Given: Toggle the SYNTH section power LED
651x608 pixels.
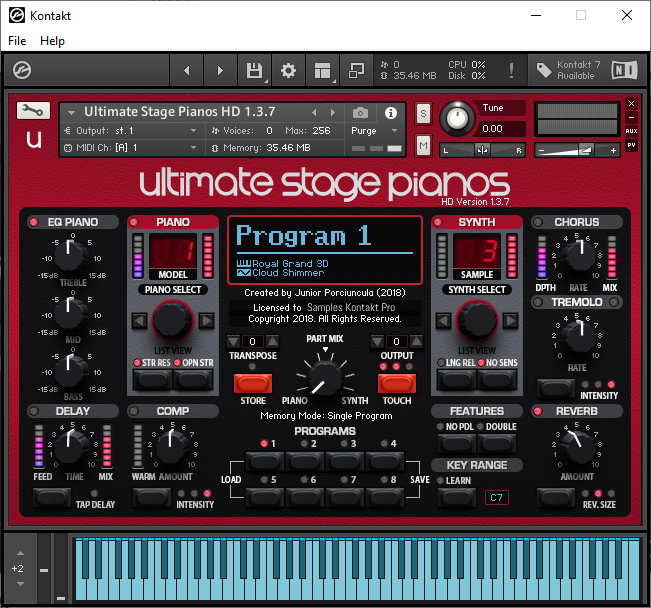Looking at the screenshot, I should [x=438, y=222].
